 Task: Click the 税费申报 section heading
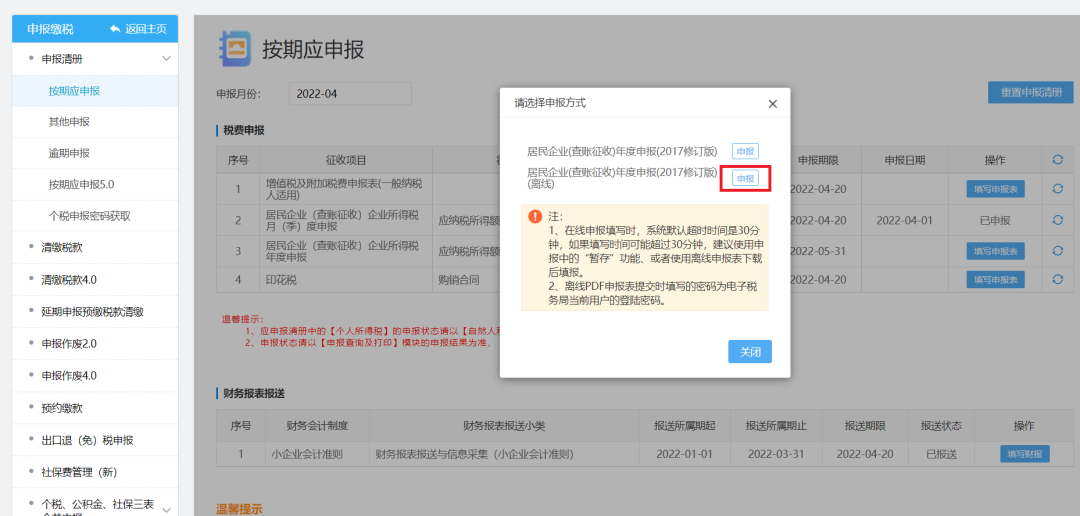(x=244, y=130)
